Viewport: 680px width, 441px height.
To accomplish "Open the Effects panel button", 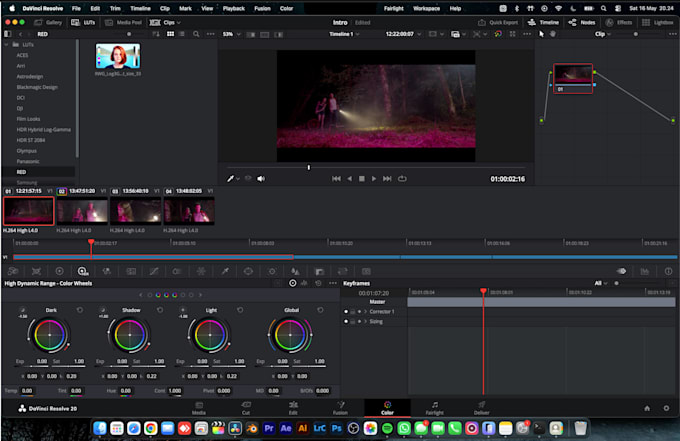I will (x=619, y=23).
